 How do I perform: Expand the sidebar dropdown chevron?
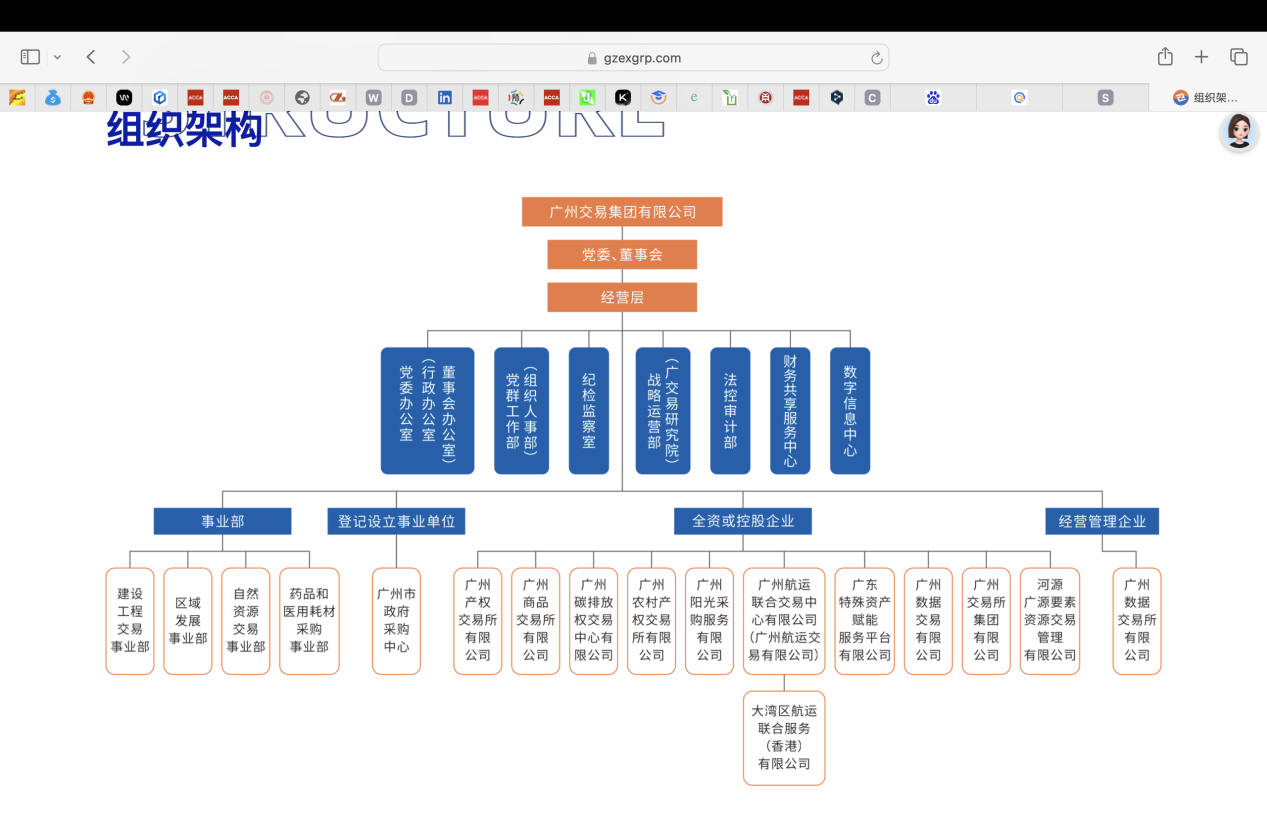click(x=57, y=57)
